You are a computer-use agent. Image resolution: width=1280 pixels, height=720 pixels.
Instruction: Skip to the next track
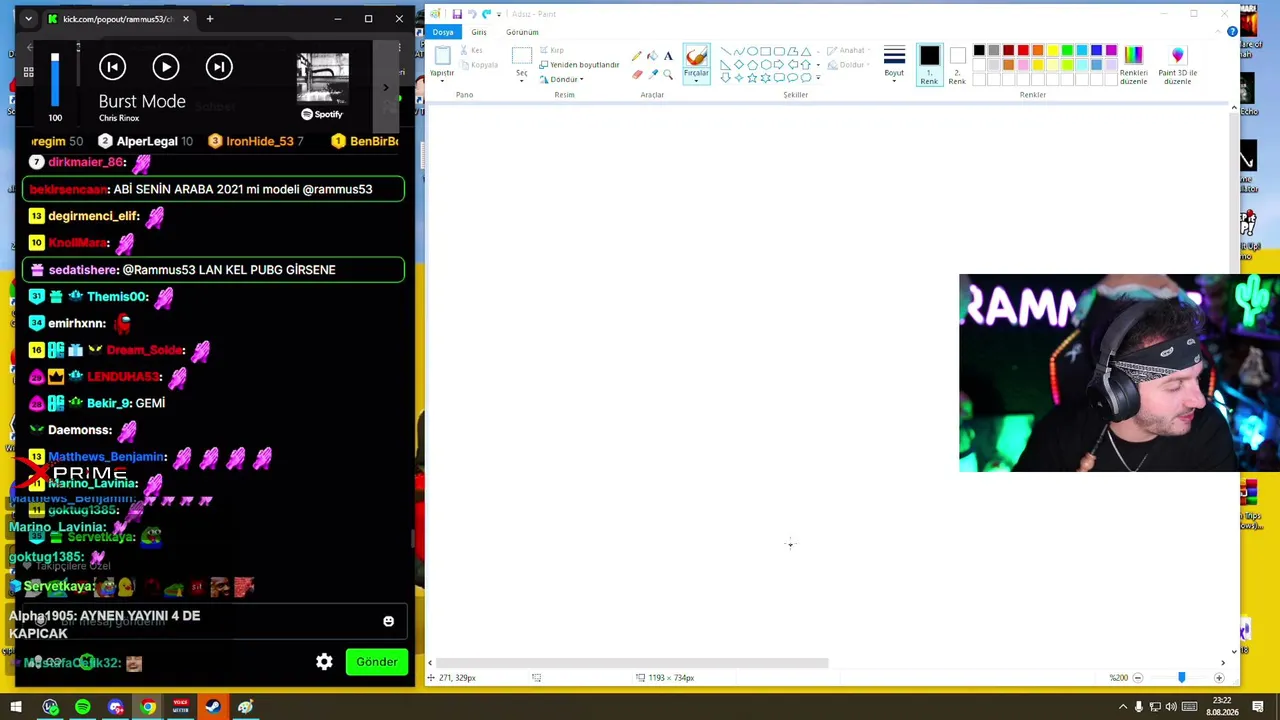[x=219, y=67]
